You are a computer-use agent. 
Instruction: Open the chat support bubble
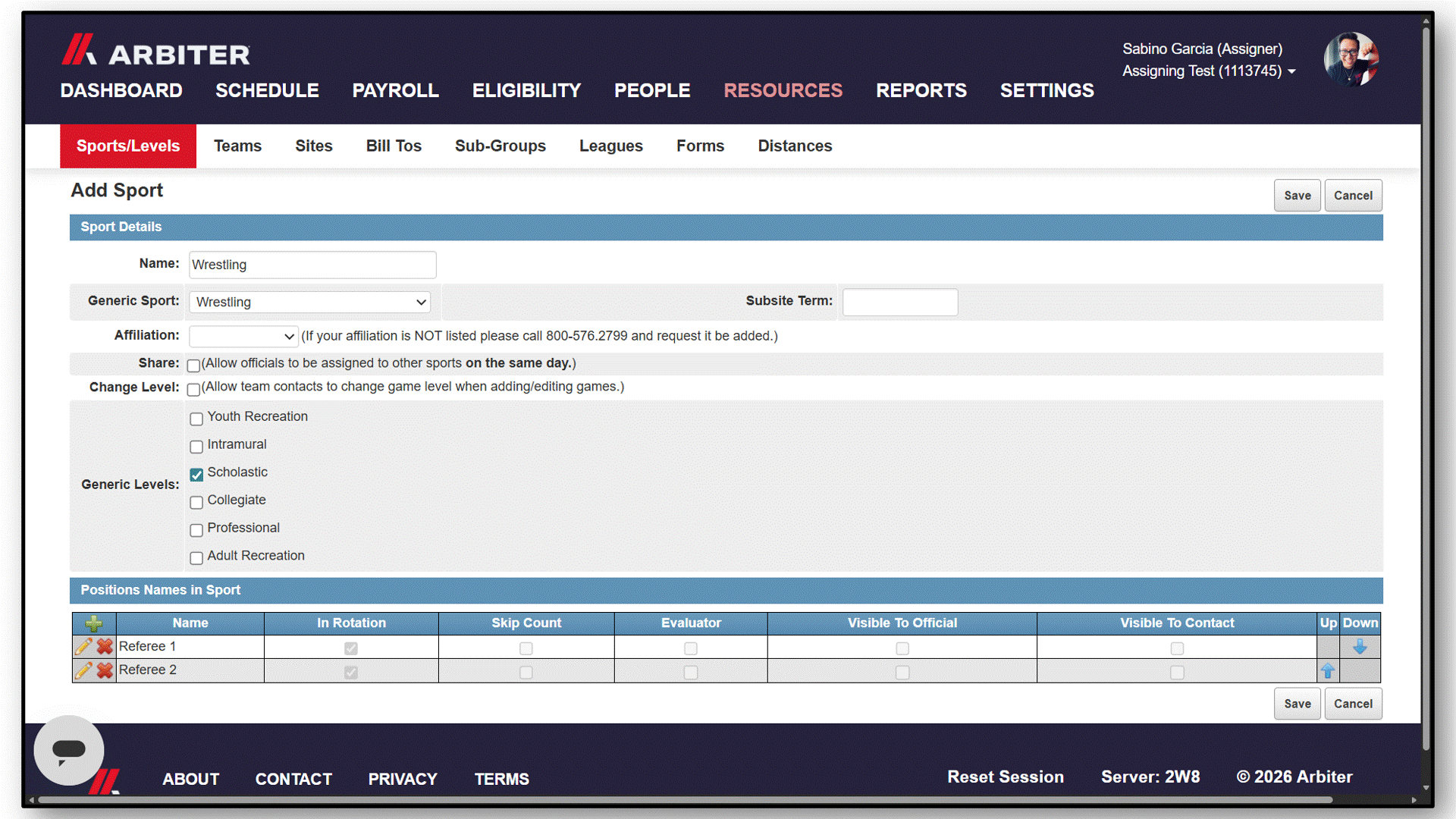(x=69, y=750)
